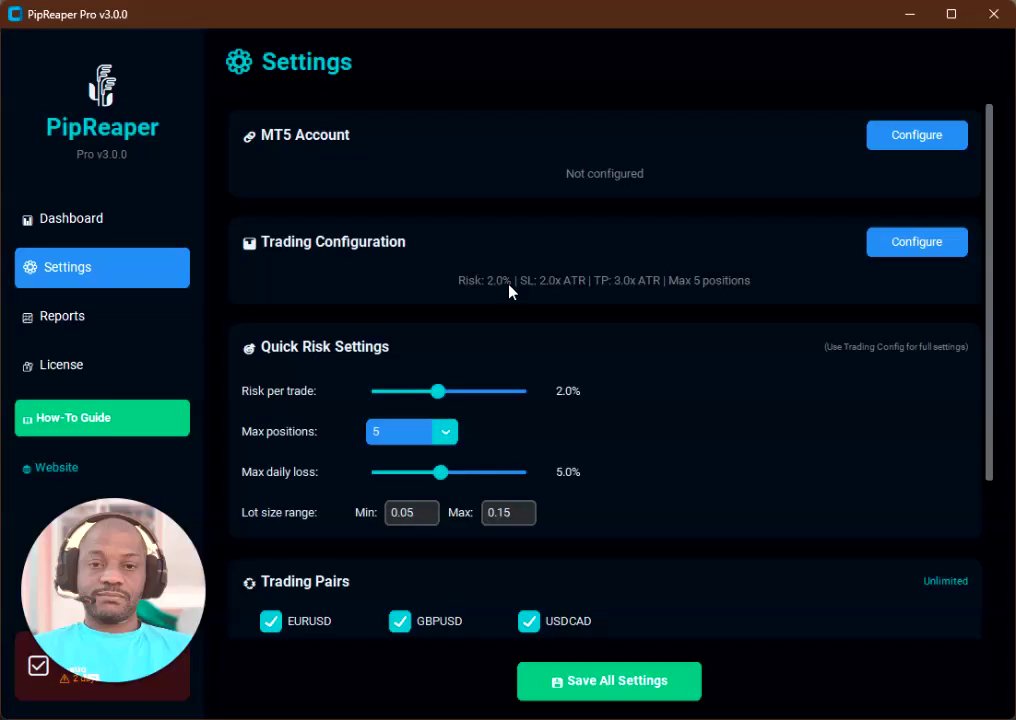Screen dimensions: 1016x720
Task: Click the Quick Risk Settings icon
Action: click(249, 348)
